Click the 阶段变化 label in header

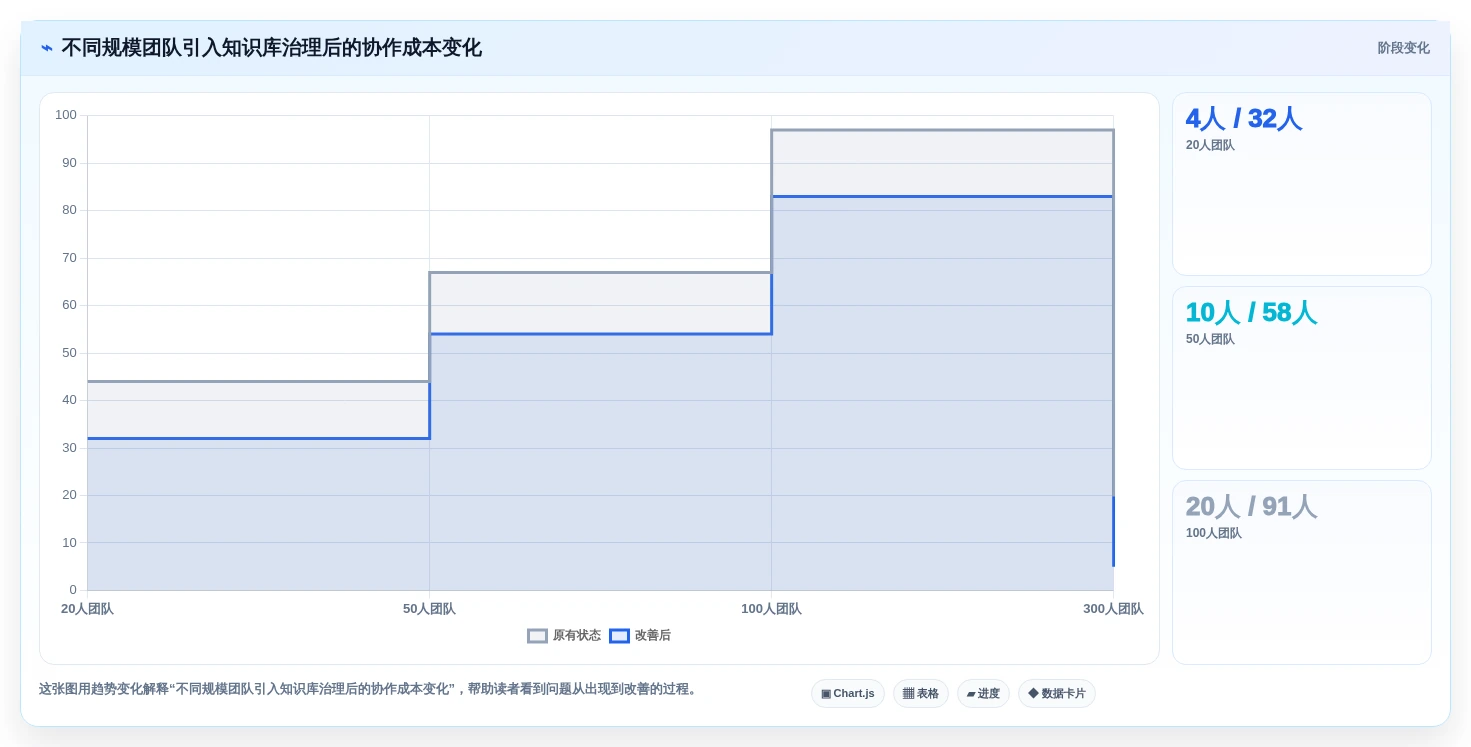click(x=1403, y=48)
